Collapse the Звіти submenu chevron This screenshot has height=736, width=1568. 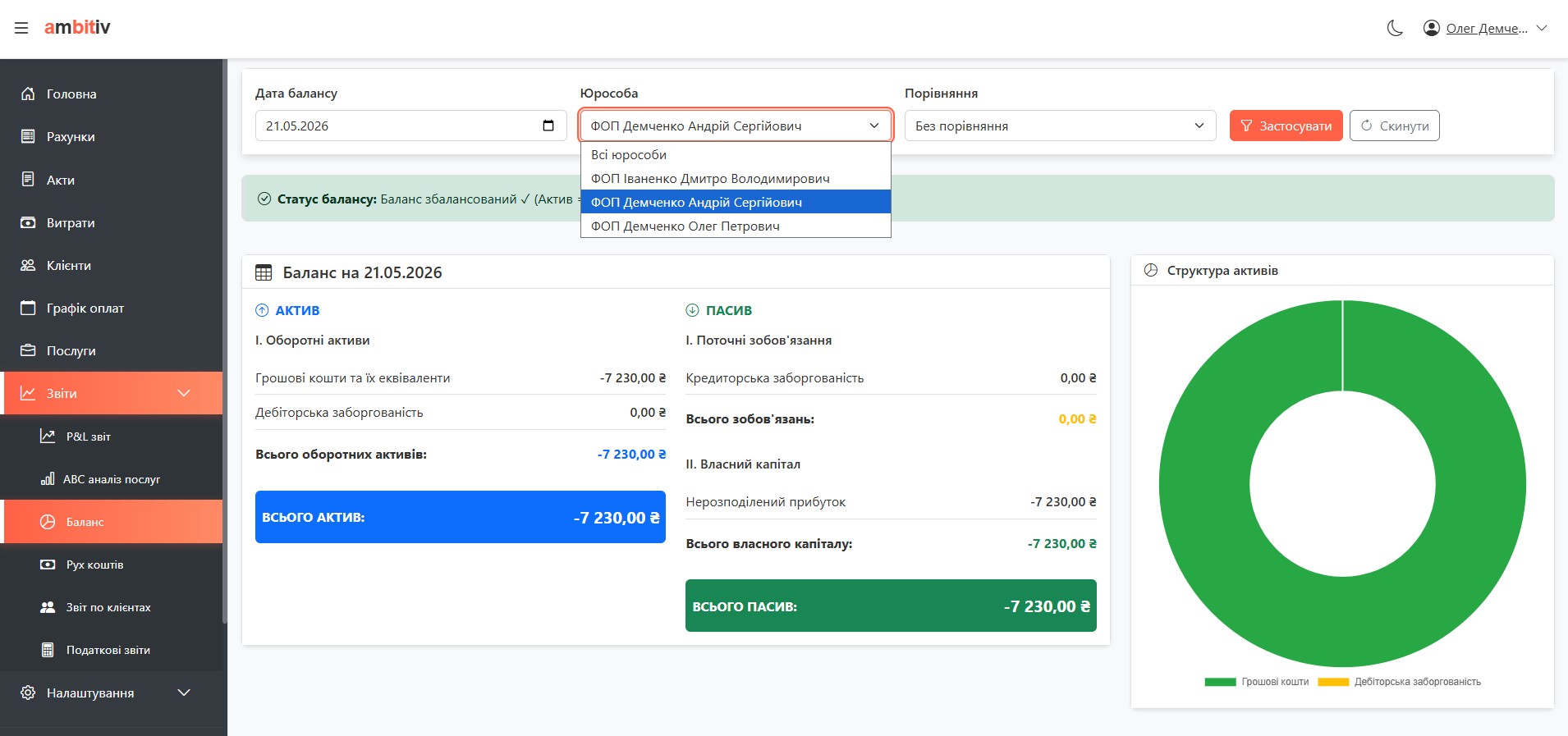coord(184,393)
